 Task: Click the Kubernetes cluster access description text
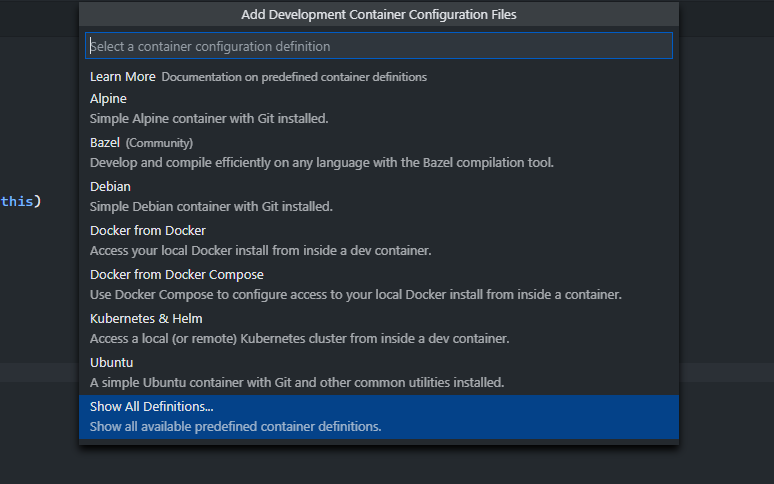[x=299, y=338]
